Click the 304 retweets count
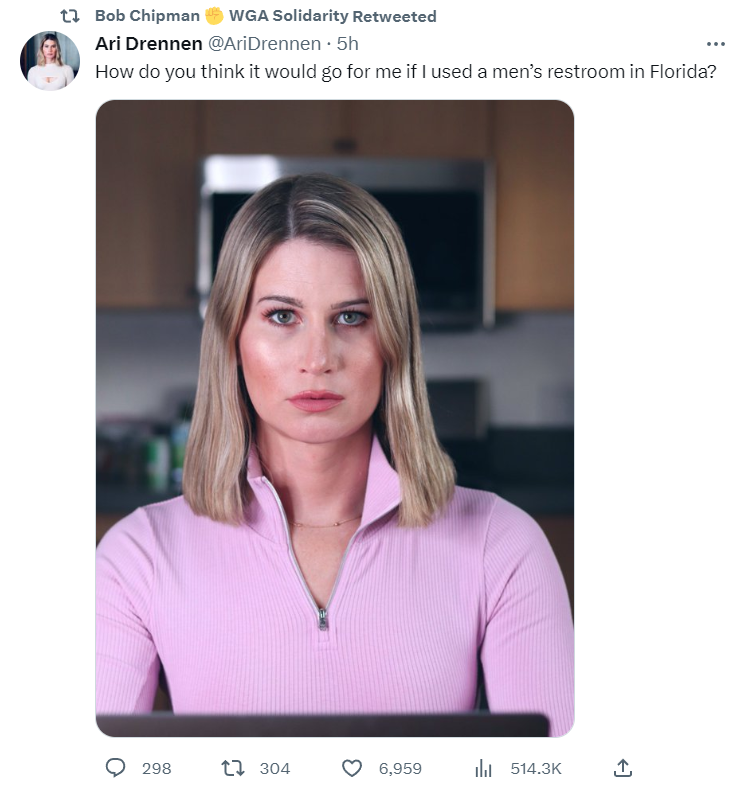 [275, 769]
